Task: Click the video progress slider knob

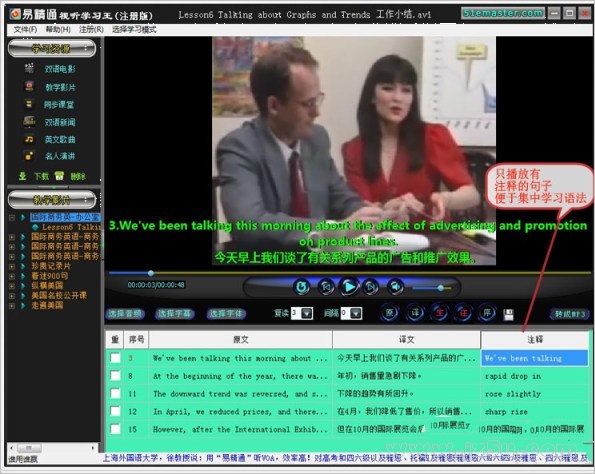Action: (151, 273)
